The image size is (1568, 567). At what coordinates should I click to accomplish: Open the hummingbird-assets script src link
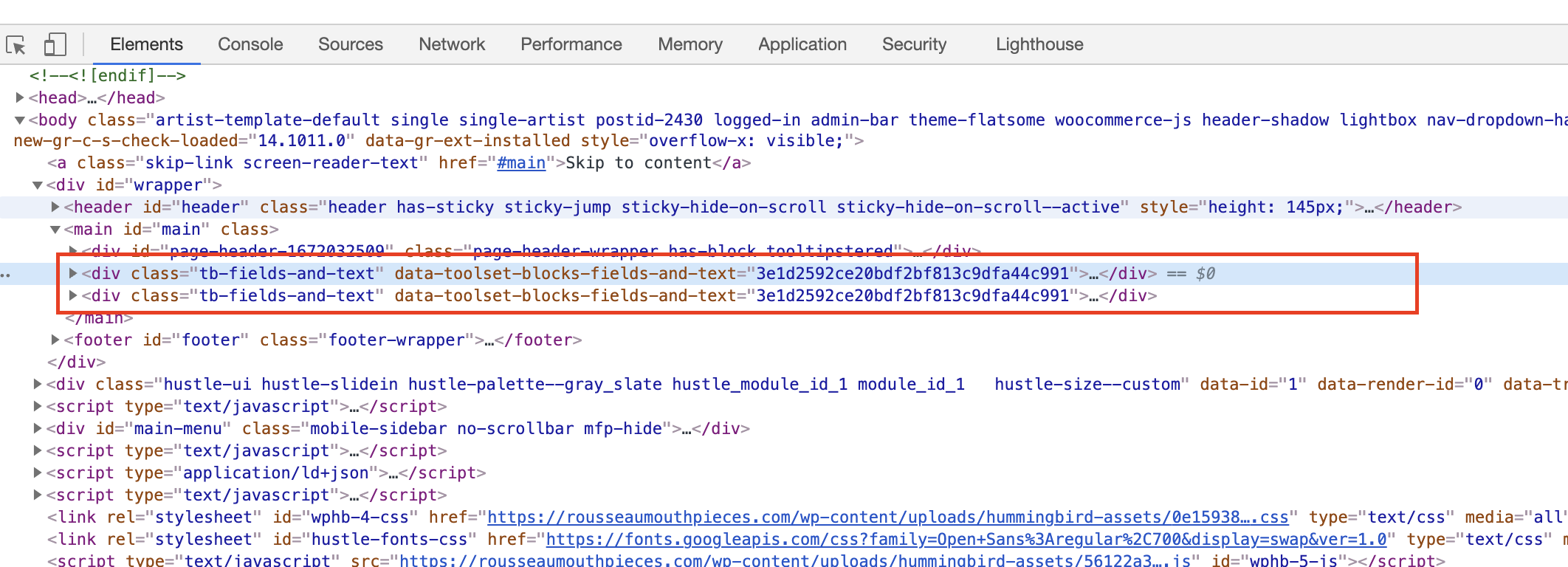(795, 560)
